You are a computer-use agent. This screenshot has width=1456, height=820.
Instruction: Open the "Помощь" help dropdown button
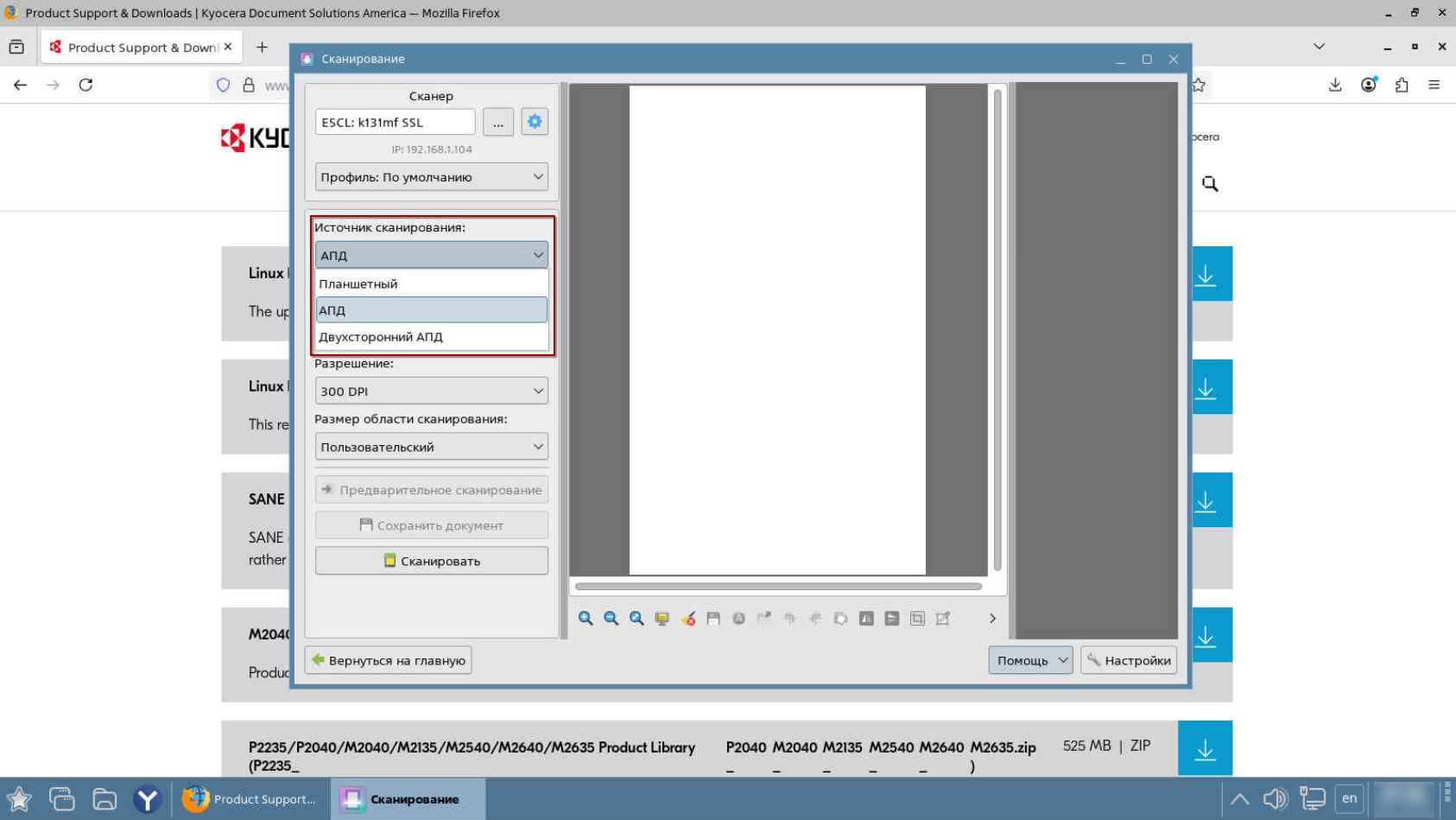click(x=1029, y=660)
